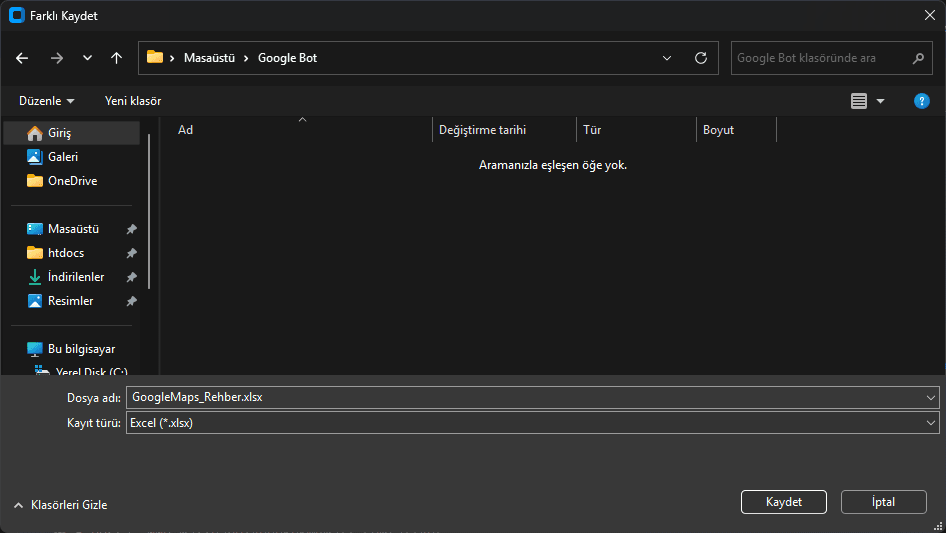Open the Kayıt türü dropdown
The image size is (946, 533).
(532, 423)
